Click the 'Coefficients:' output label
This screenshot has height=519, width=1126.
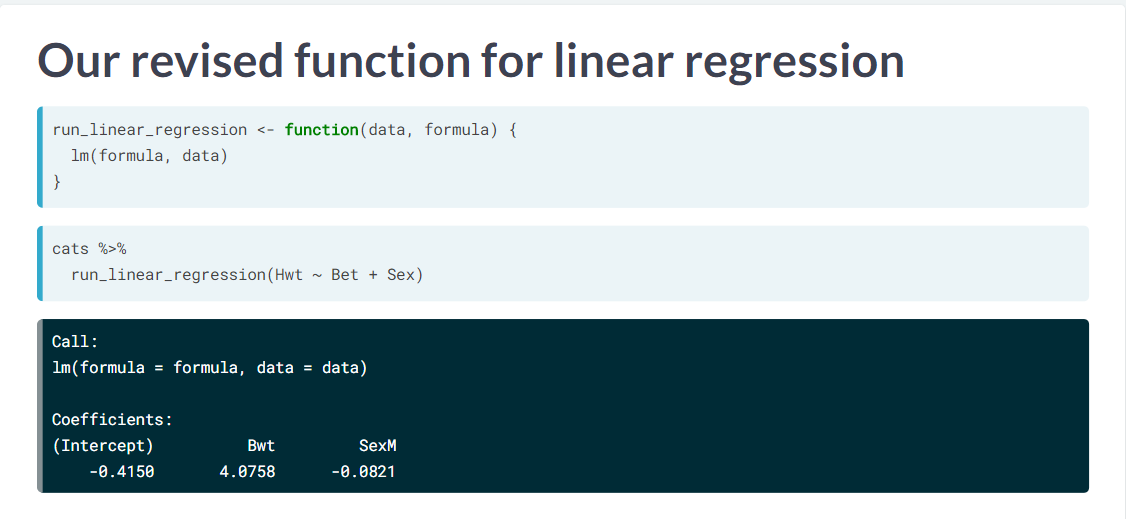[112, 420]
